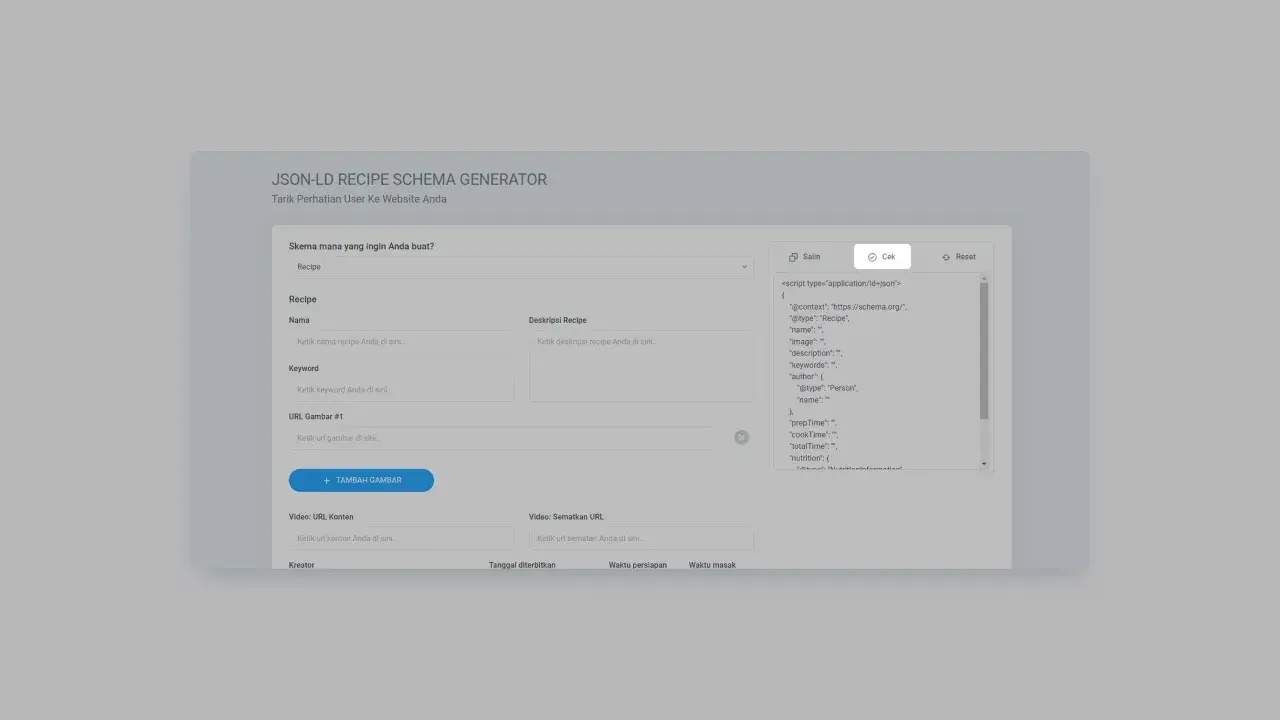Select the Keyword input field
1280x720 pixels.
tap(400, 390)
